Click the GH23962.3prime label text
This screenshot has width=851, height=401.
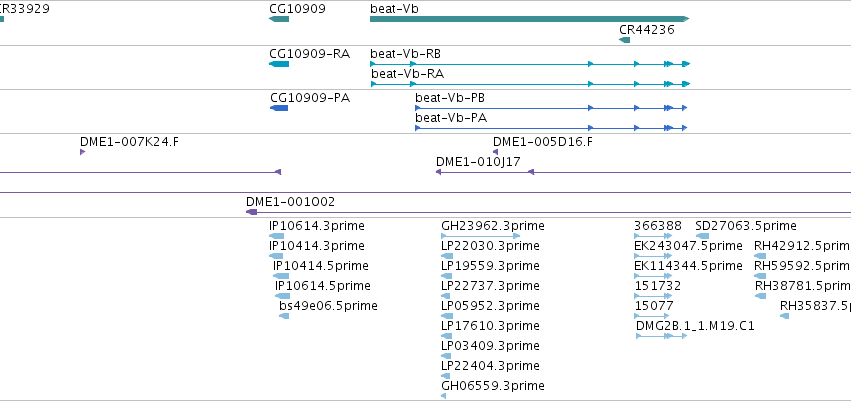493,226
